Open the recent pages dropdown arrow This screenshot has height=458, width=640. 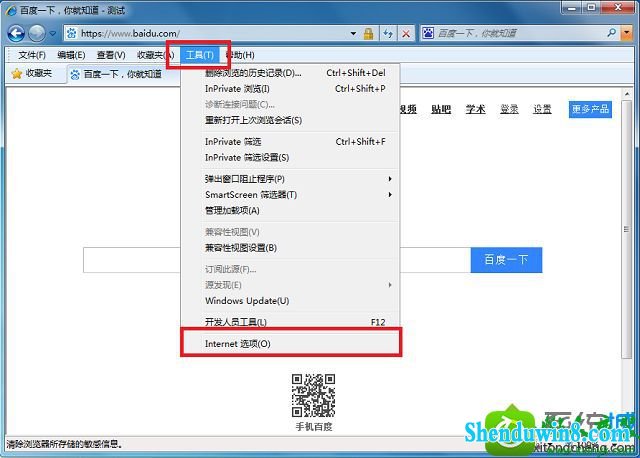pos(53,33)
